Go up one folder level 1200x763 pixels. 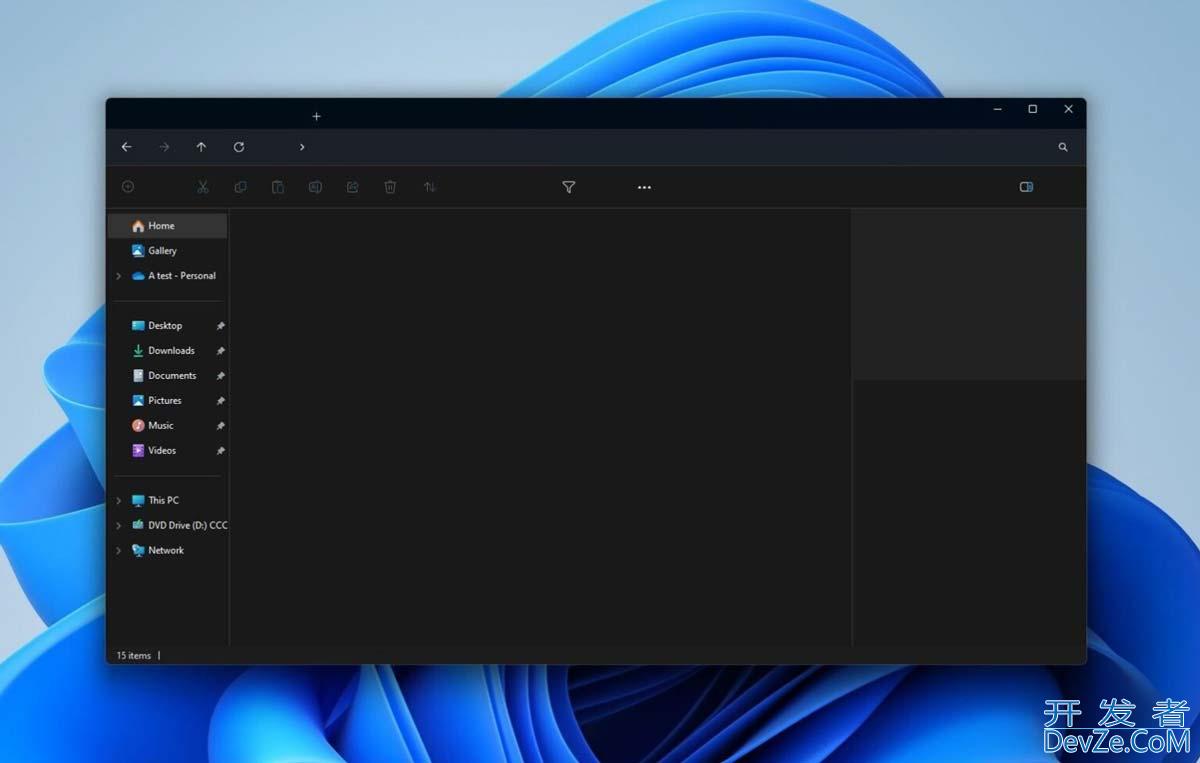pos(201,147)
